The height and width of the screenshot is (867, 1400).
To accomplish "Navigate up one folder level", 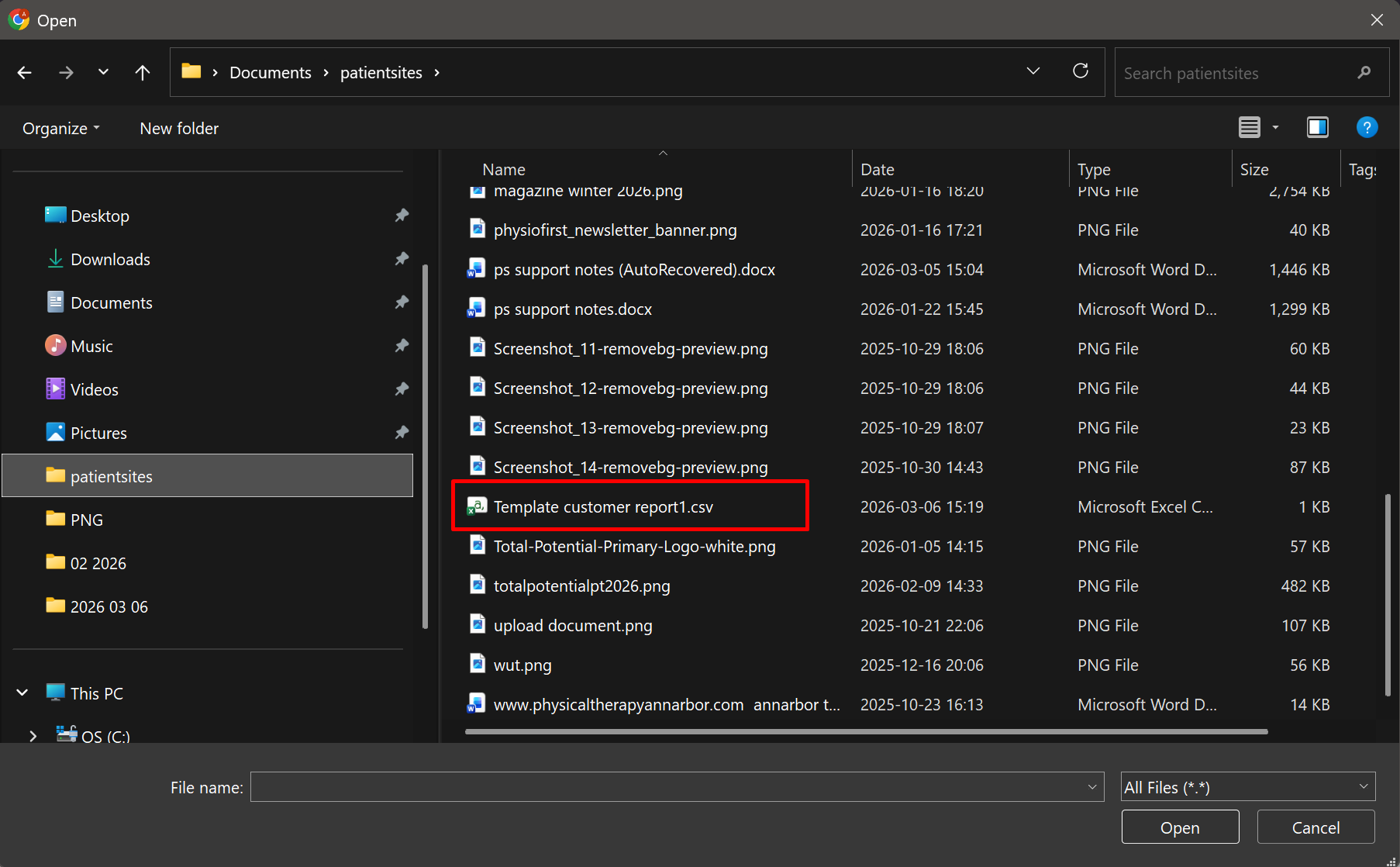I will click(143, 73).
